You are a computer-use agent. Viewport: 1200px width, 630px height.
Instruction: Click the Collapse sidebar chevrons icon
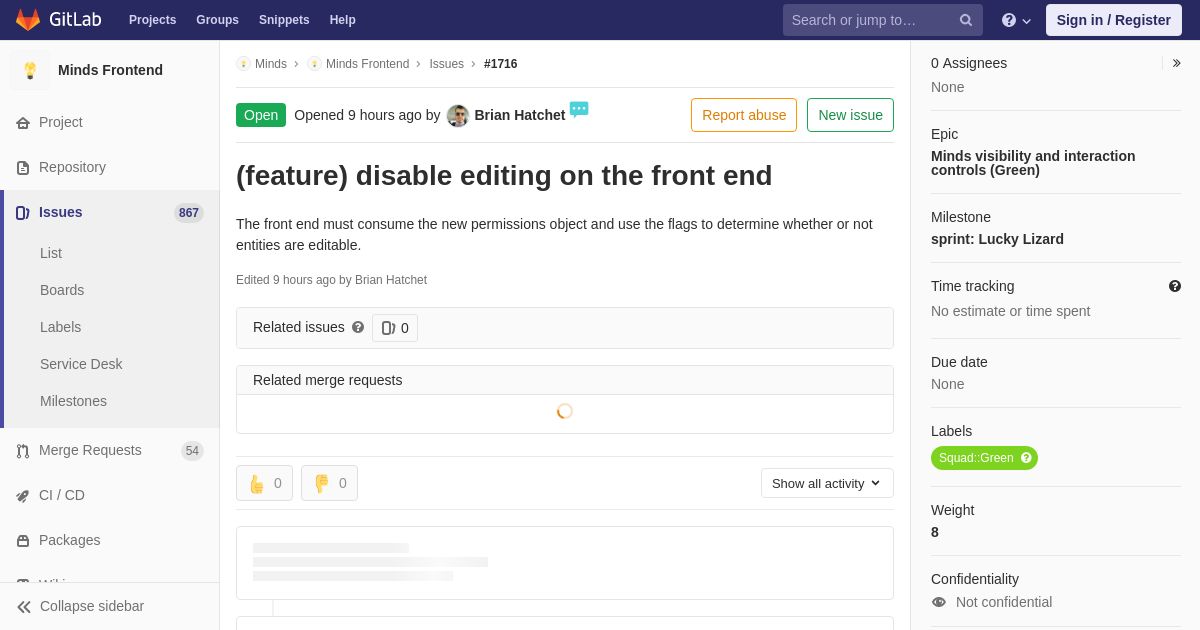(x=24, y=607)
